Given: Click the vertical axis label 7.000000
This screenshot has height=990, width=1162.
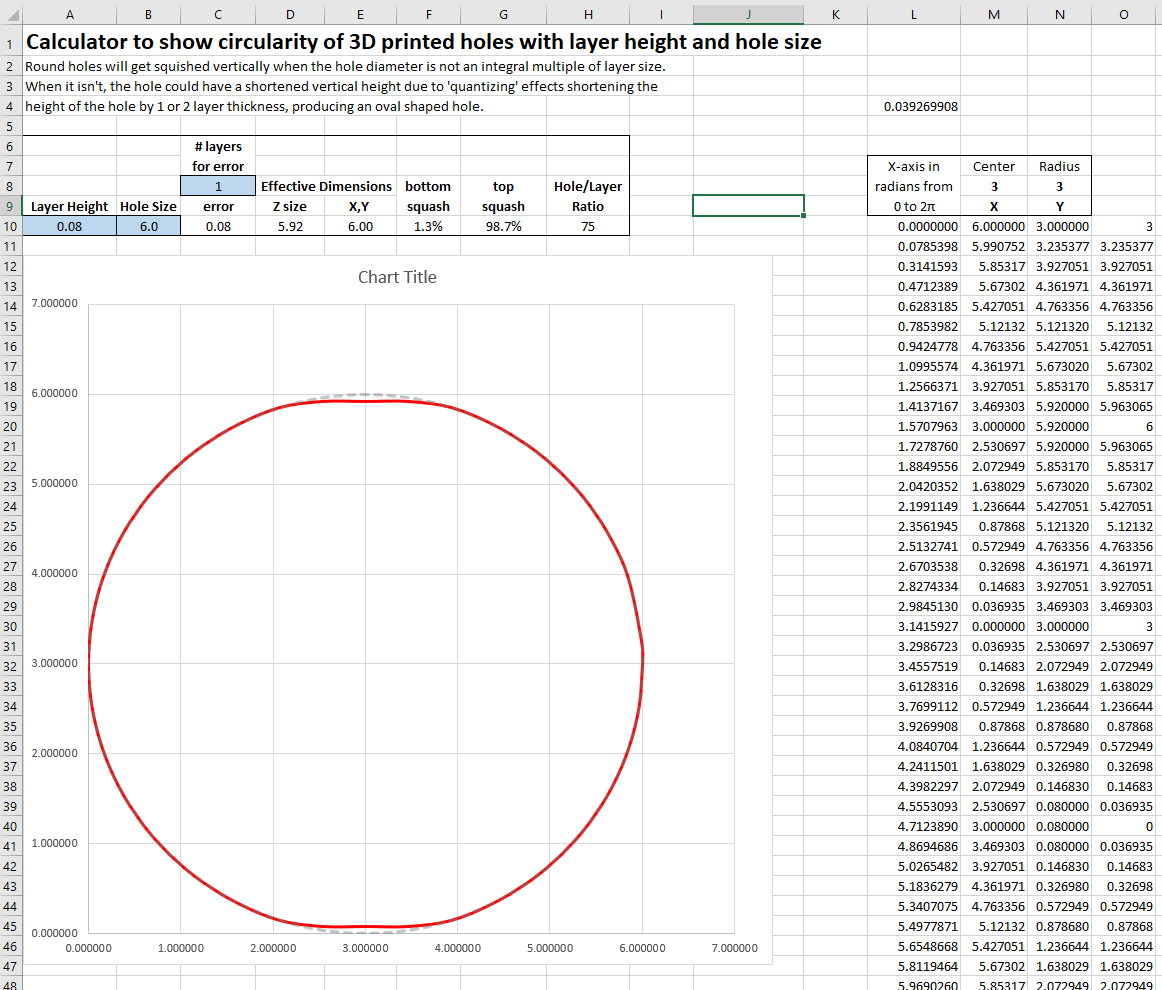Looking at the screenshot, I should (x=55, y=303).
